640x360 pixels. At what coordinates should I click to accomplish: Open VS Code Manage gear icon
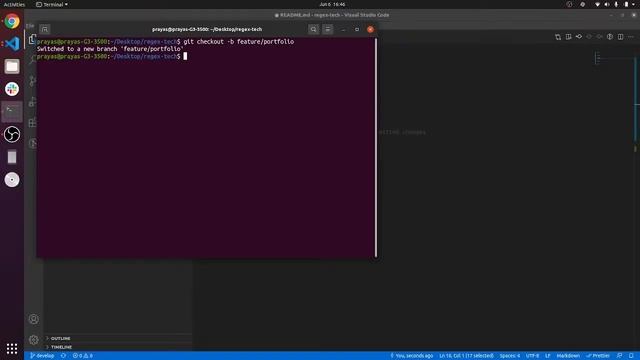tap(34, 340)
